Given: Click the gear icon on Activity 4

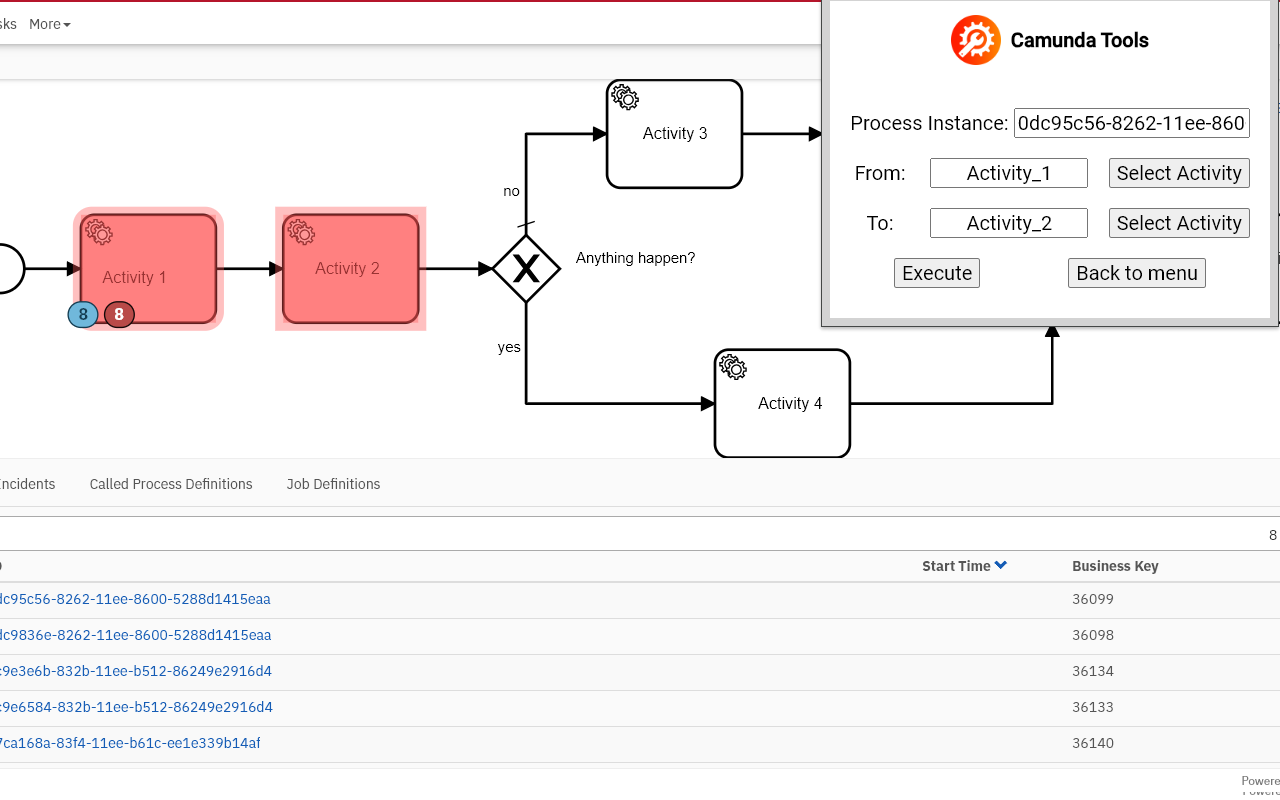Looking at the screenshot, I should coord(733,367).
